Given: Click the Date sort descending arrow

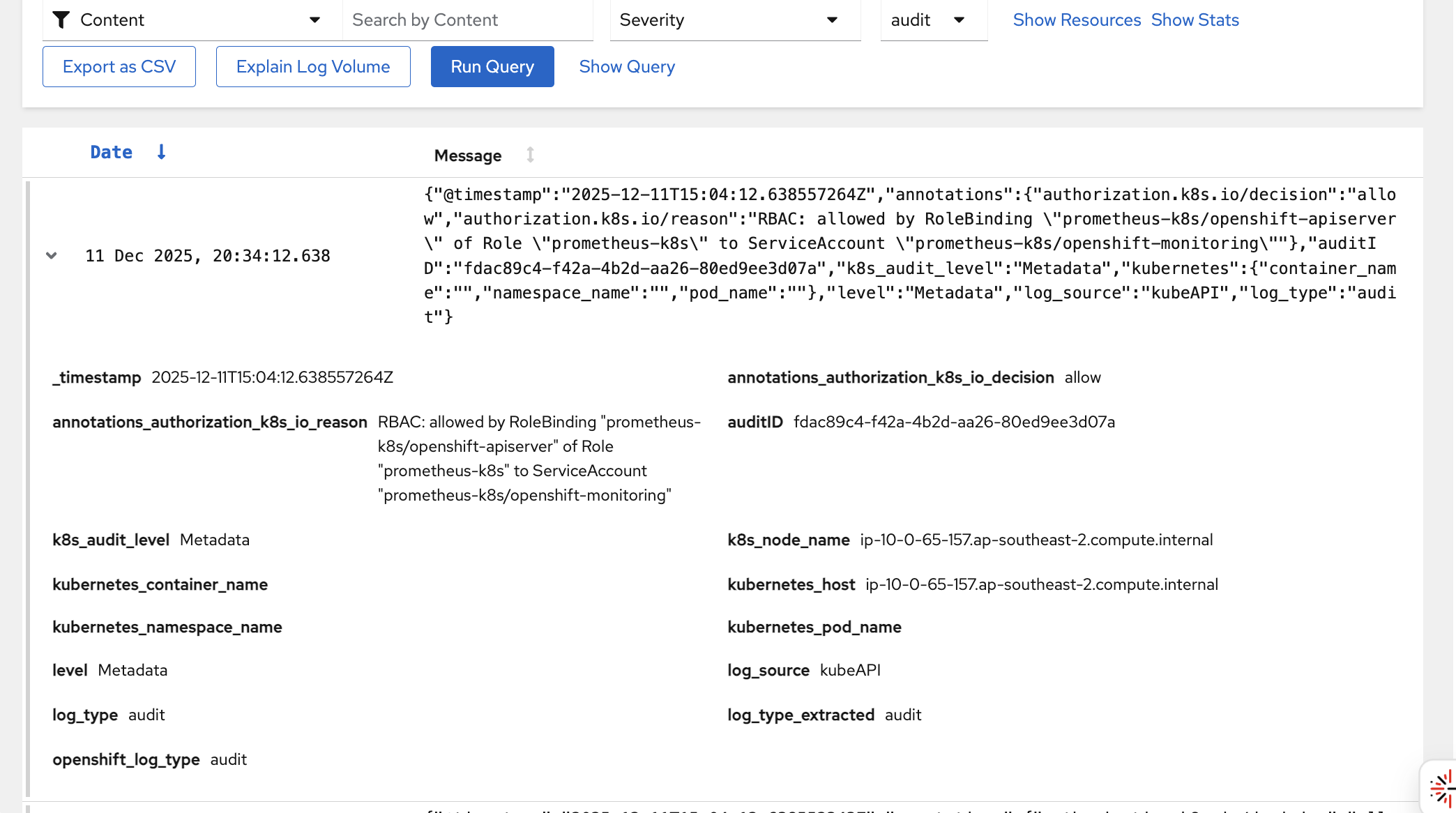Looking at the screenshot, I should coord(161,153).
